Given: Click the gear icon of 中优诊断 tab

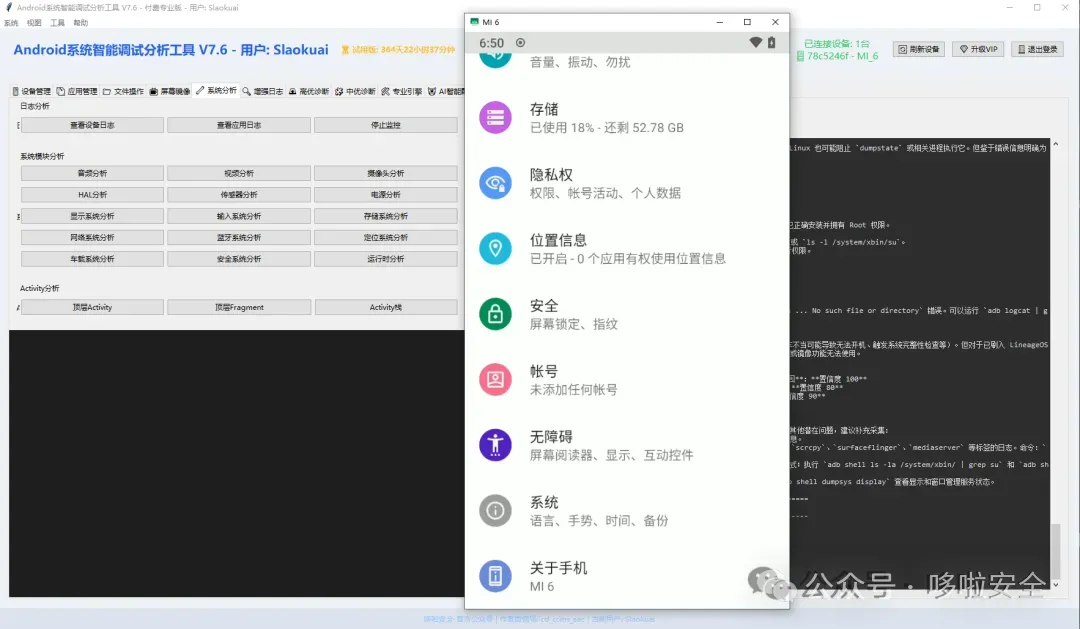Looking at the screenshot, I should pos(339,91).
